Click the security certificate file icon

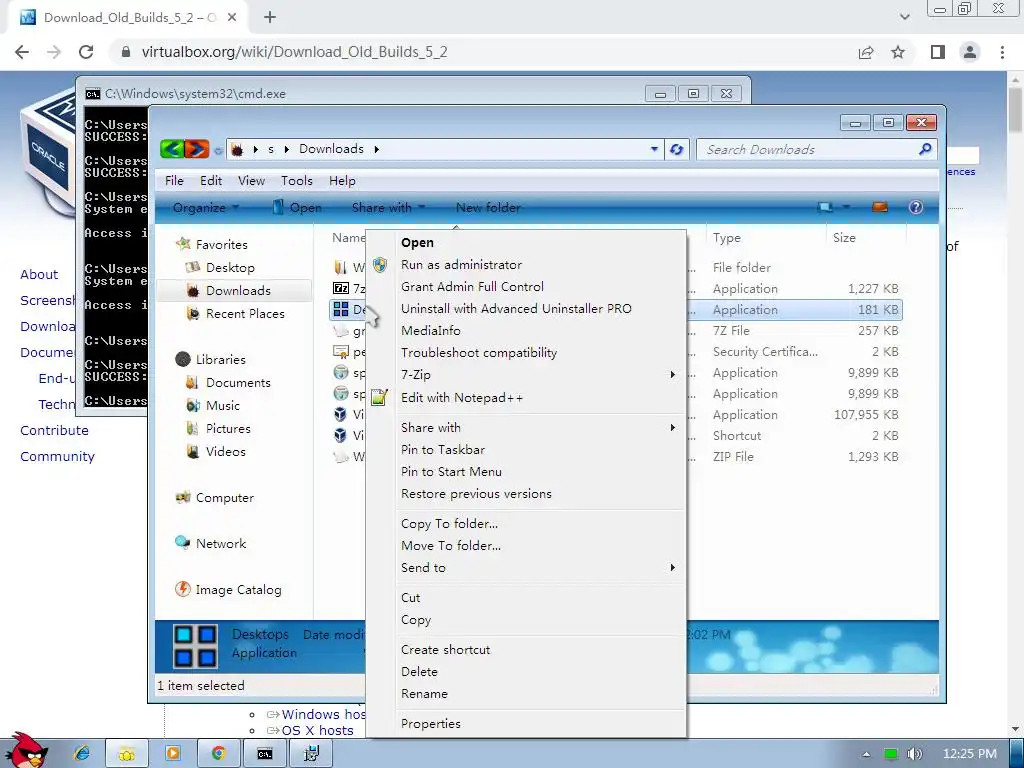[341, 351]
